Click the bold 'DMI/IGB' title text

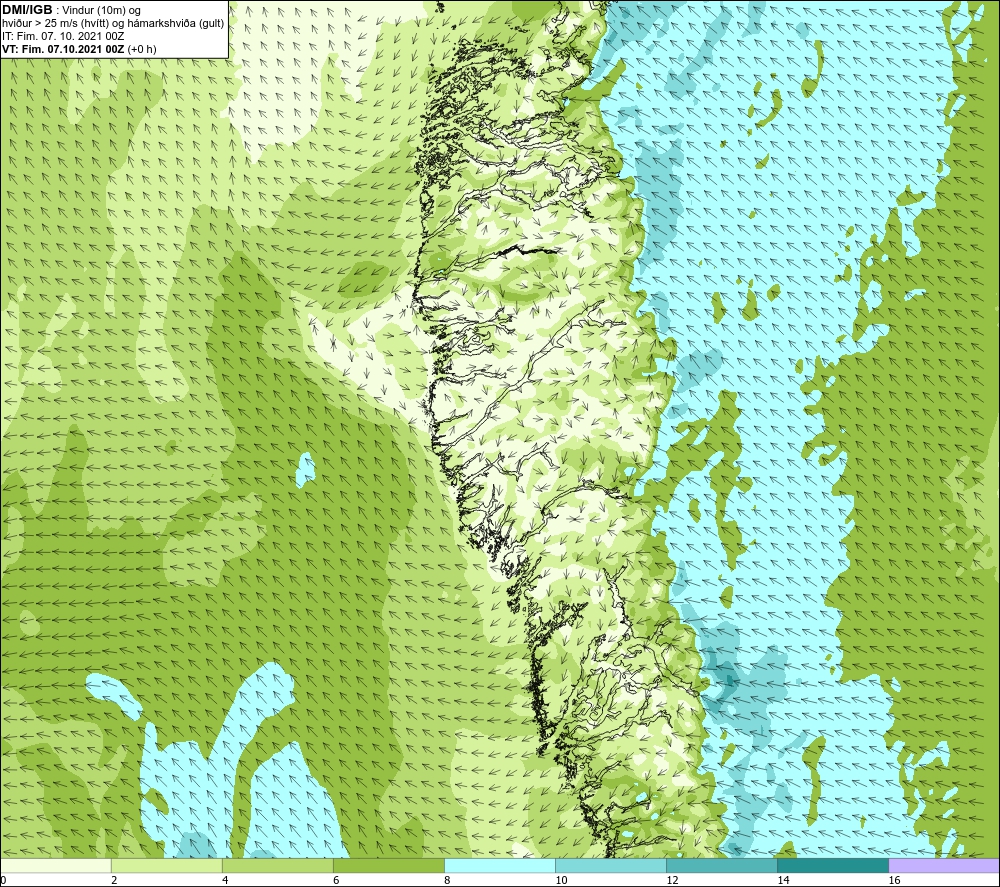(27, 10)
